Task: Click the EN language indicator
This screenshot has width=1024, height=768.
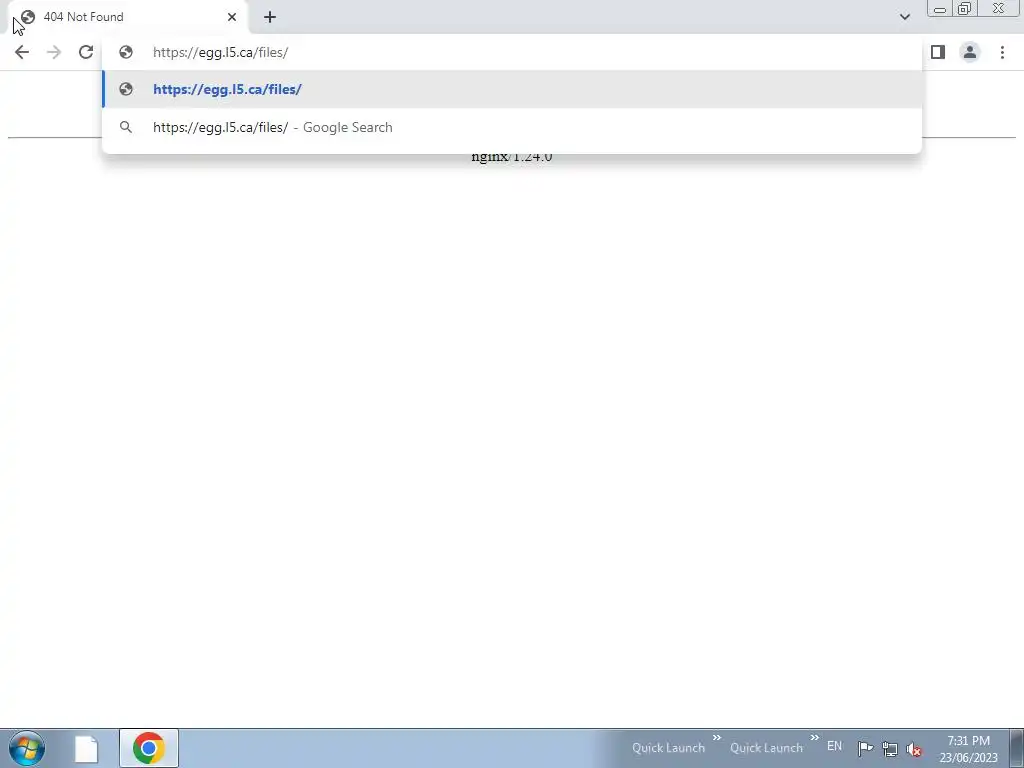Action: coord(835,746)
